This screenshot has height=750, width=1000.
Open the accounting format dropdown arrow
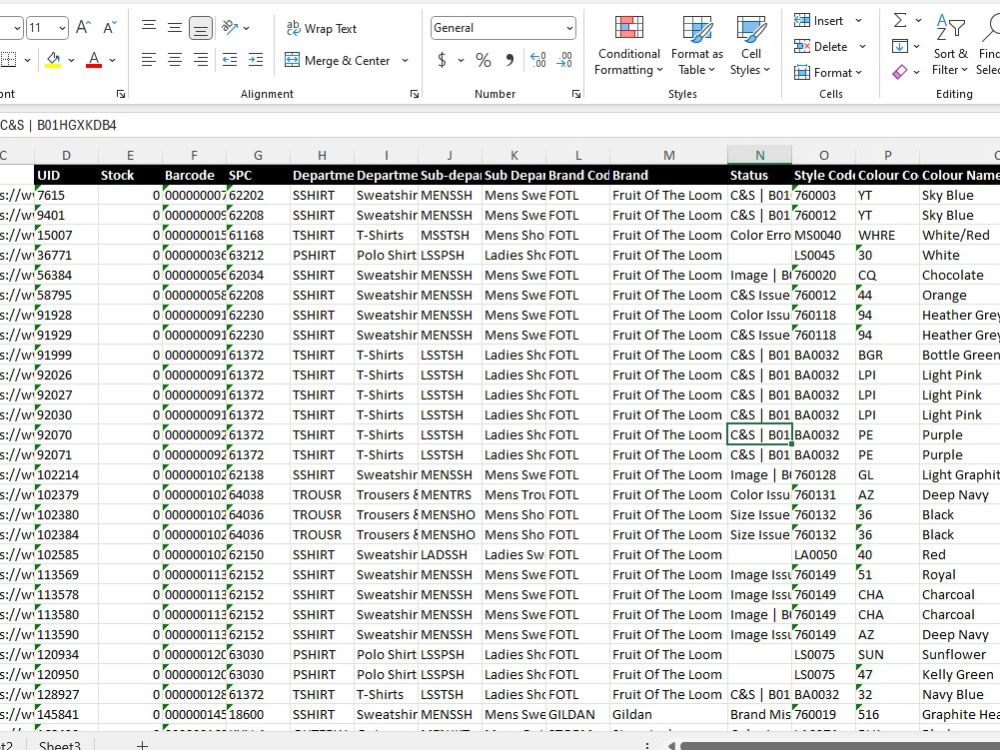point(460,61)
